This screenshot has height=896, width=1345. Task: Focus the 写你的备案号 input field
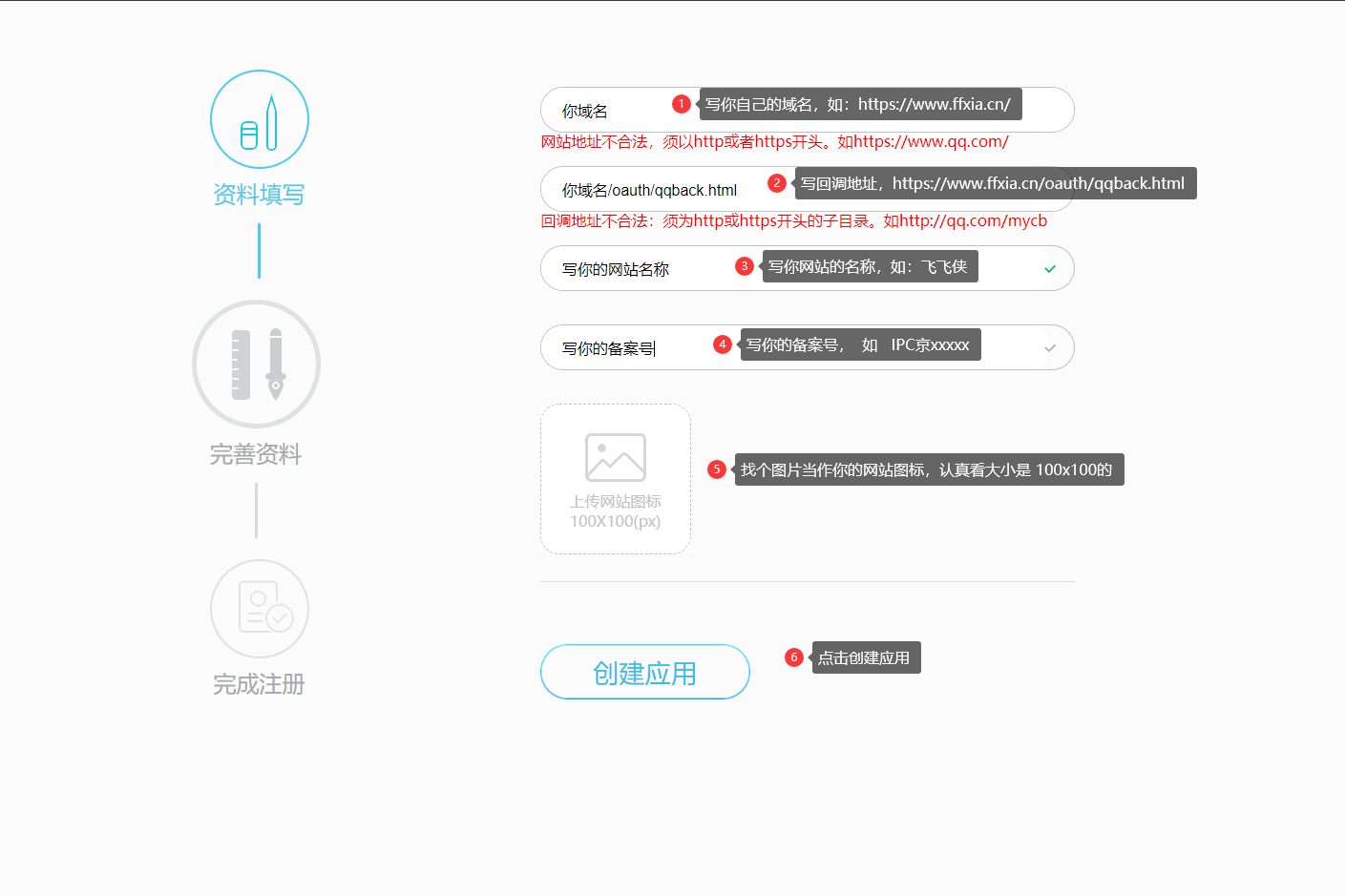coord(808,347)
